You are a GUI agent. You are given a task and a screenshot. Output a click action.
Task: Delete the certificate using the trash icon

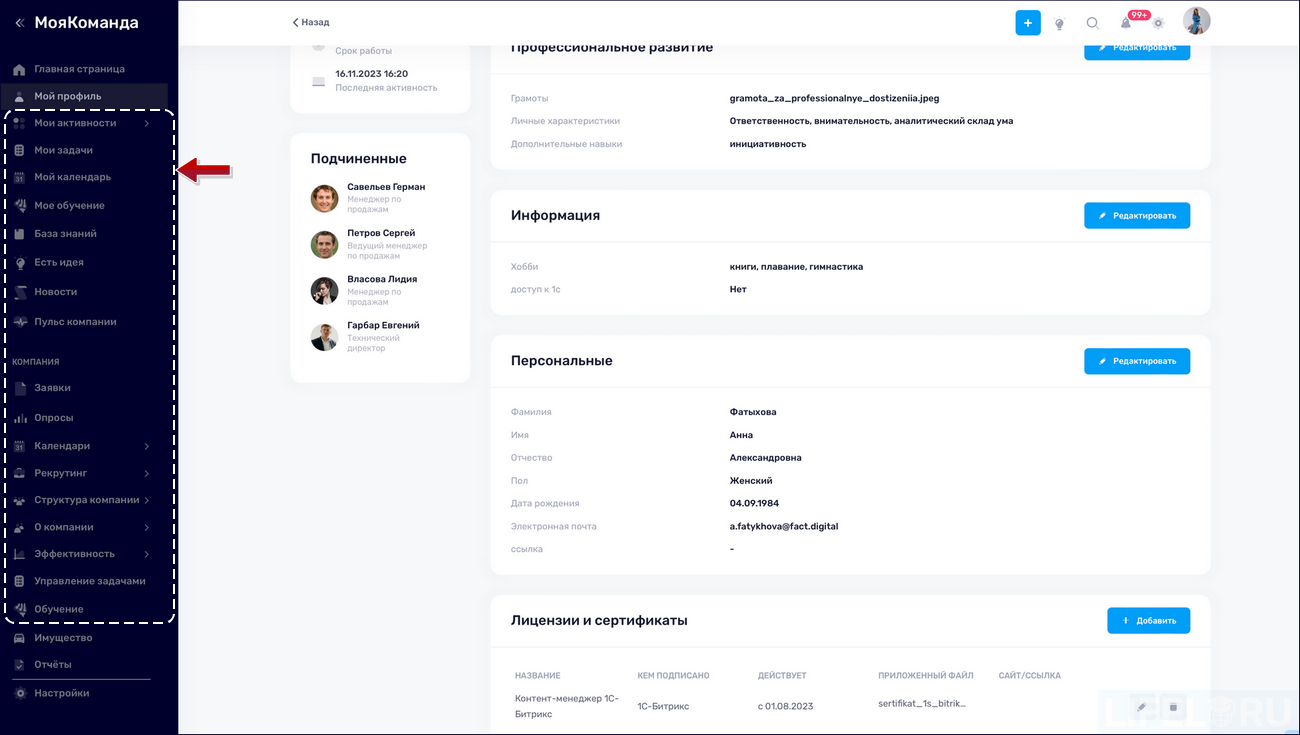click(1173, 707)
